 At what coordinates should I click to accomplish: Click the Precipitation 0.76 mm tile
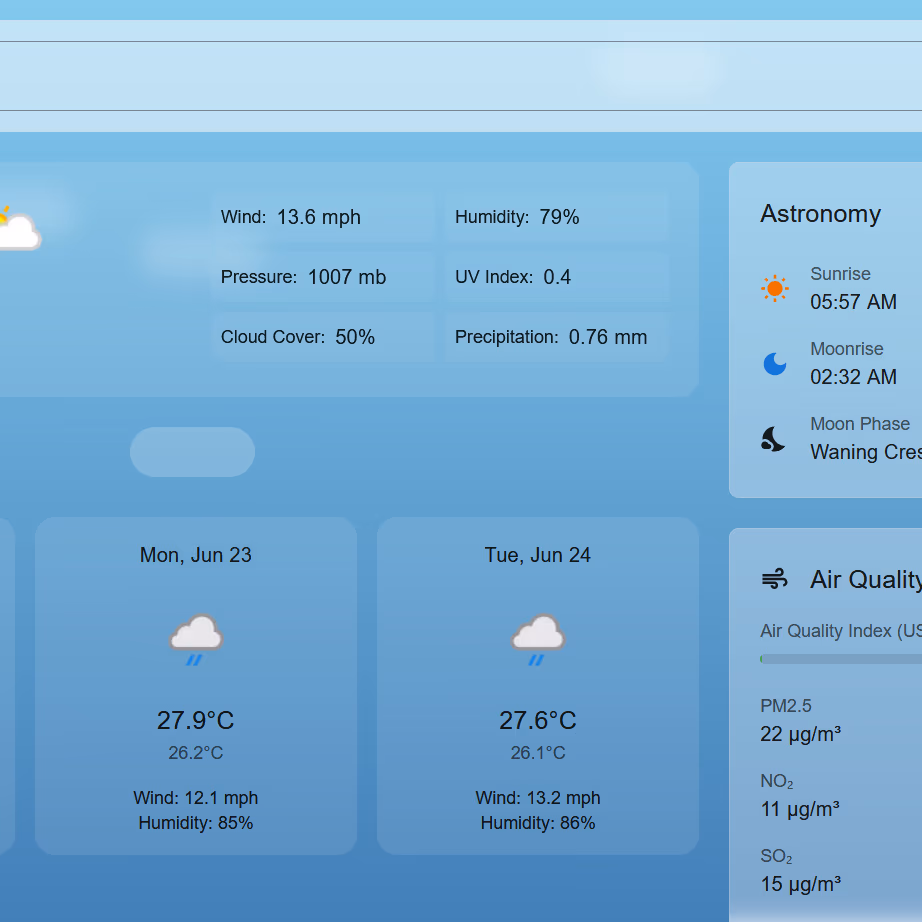(x=557, y=337)
